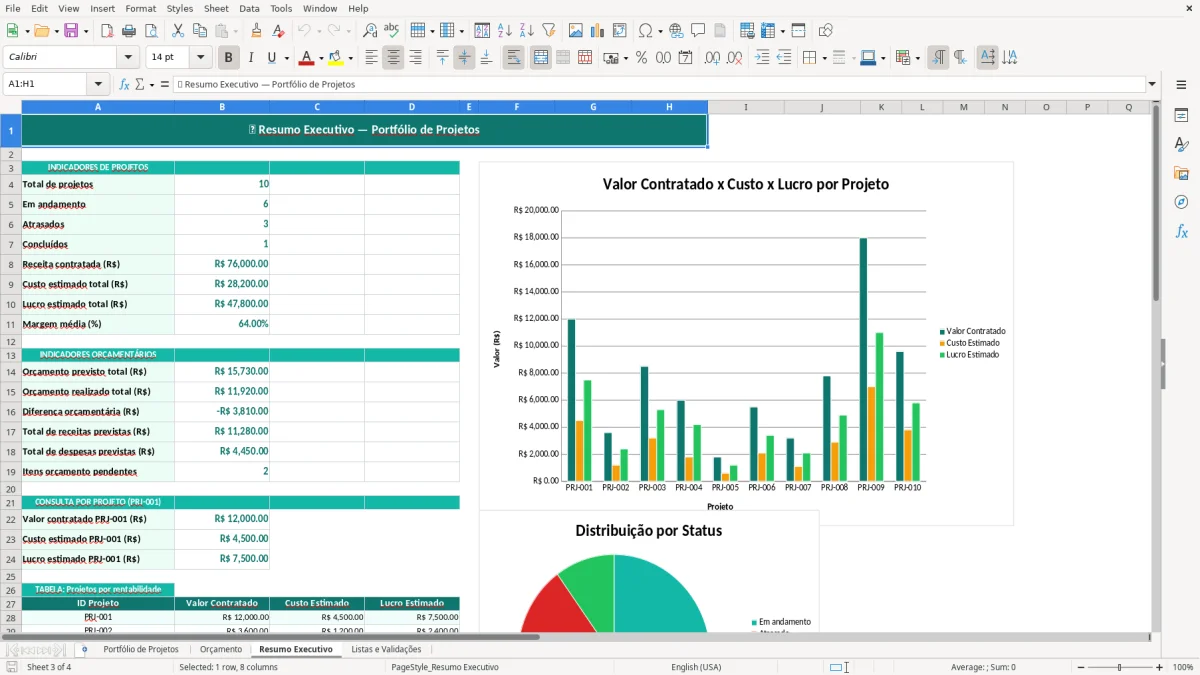Click the Export as PDF icon
Screen dimensions: 1200x675
pos(107,31)
